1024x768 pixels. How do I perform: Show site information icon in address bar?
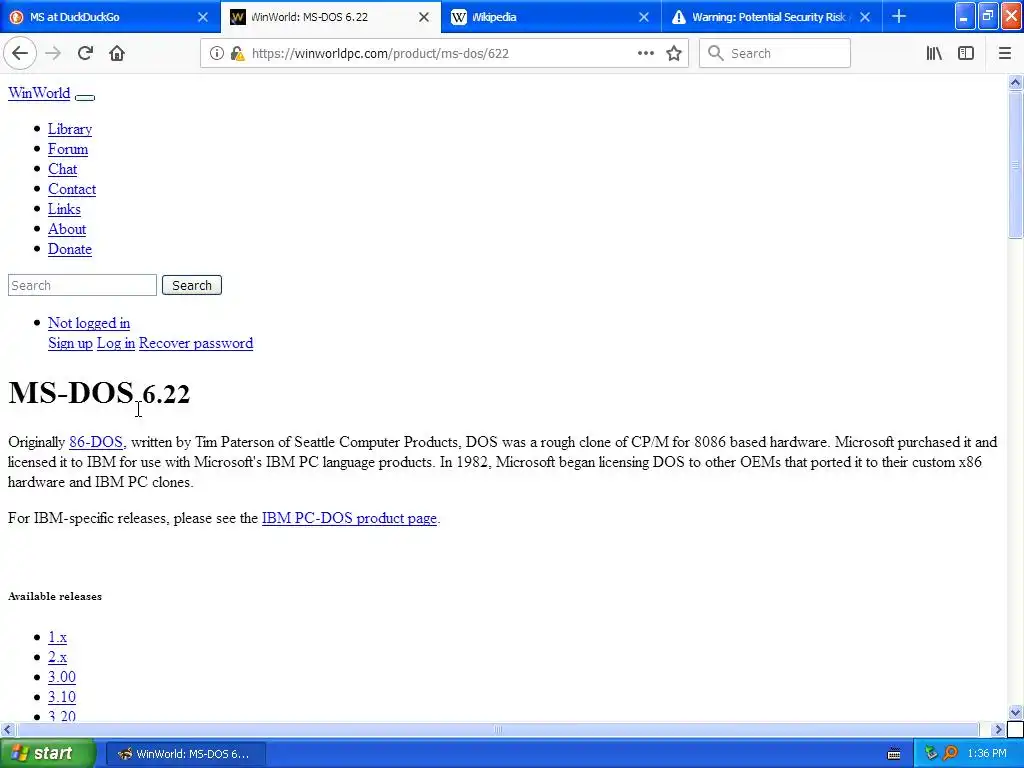pyautogui.click(x=216, y=53)
